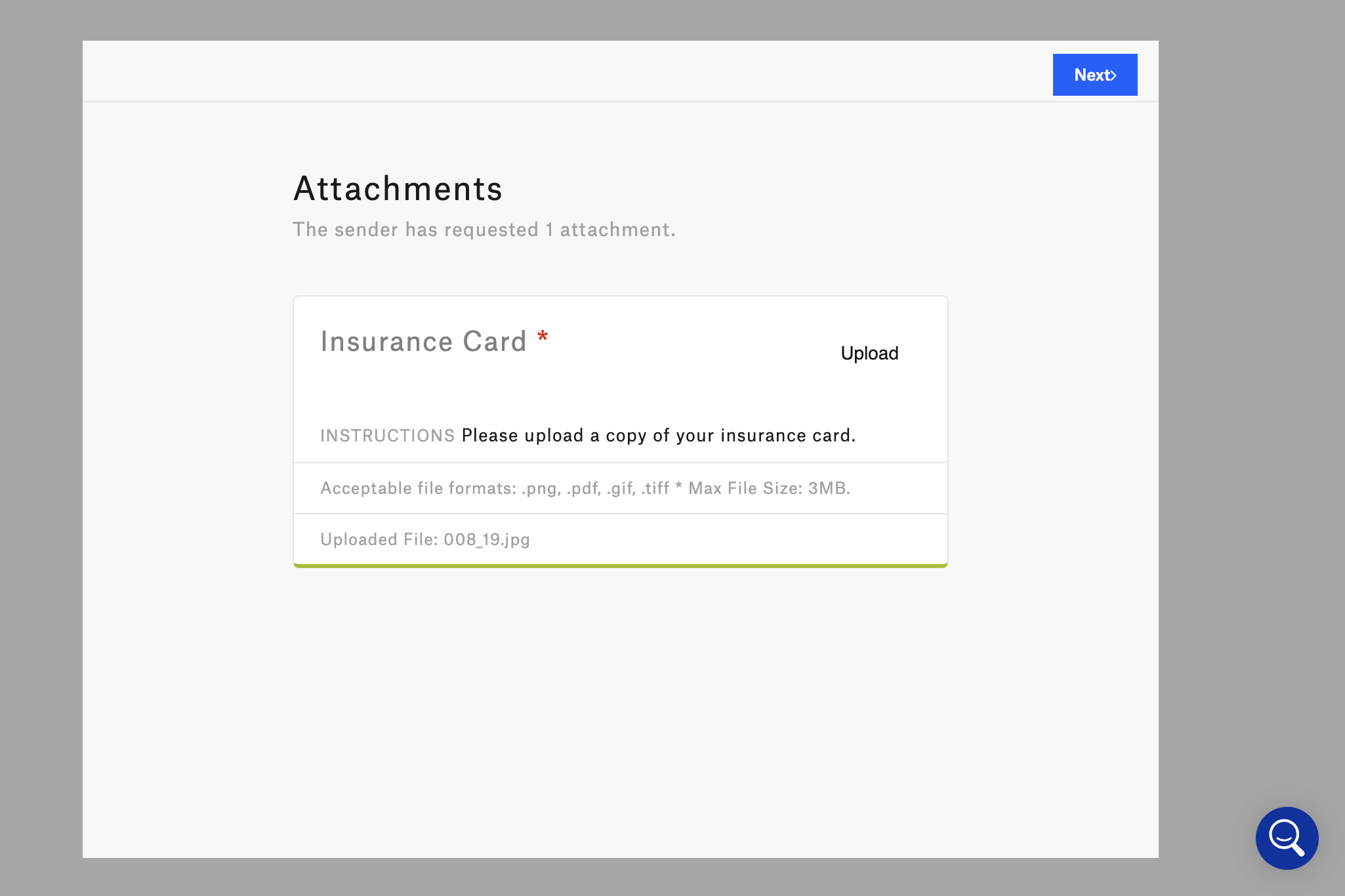This screenshot has height=896, width=1345.
Task: Click 'Uploaded File: 008_19.jpg' text
Action: pos(425,539)
